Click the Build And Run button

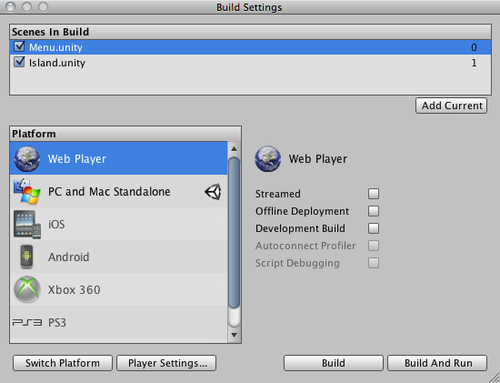point(437,363)
